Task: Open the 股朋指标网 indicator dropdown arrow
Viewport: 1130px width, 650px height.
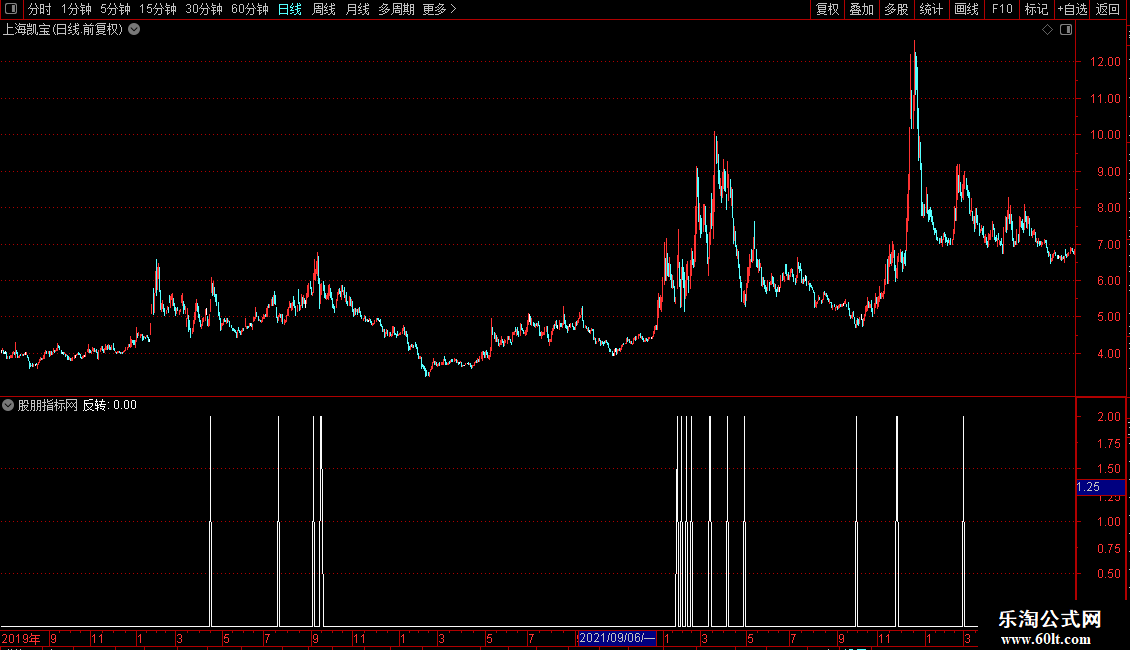Action: click(8, 405)
